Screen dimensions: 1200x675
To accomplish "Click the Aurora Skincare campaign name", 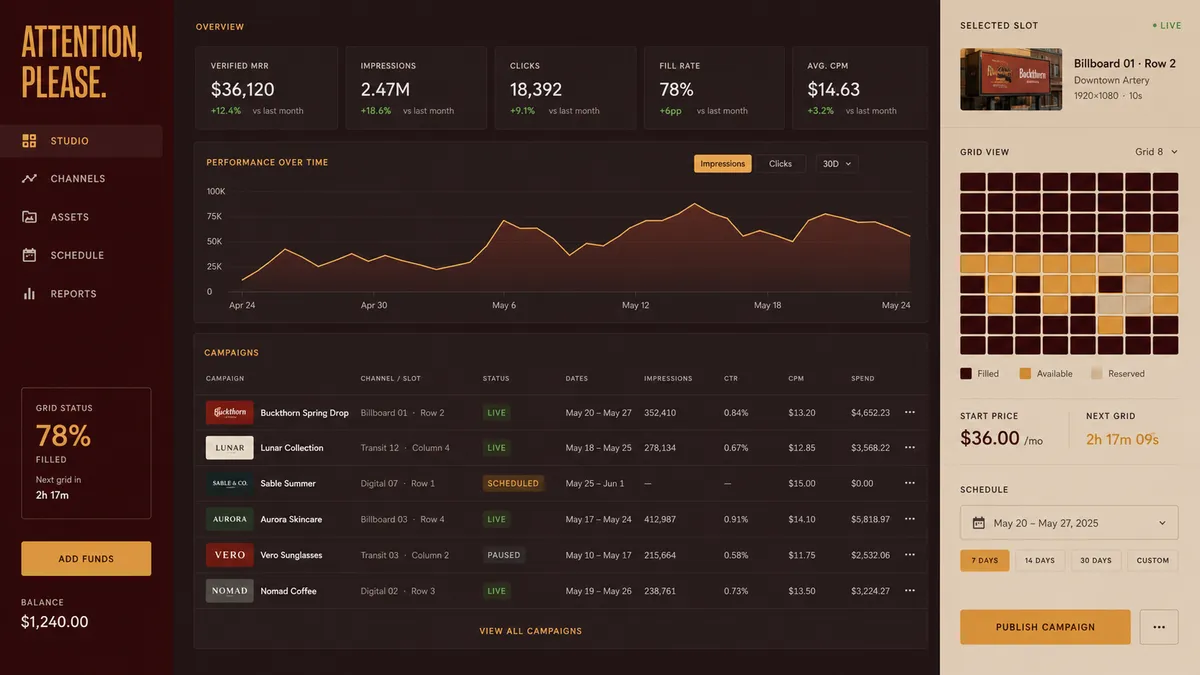I will tap(291, 520).
